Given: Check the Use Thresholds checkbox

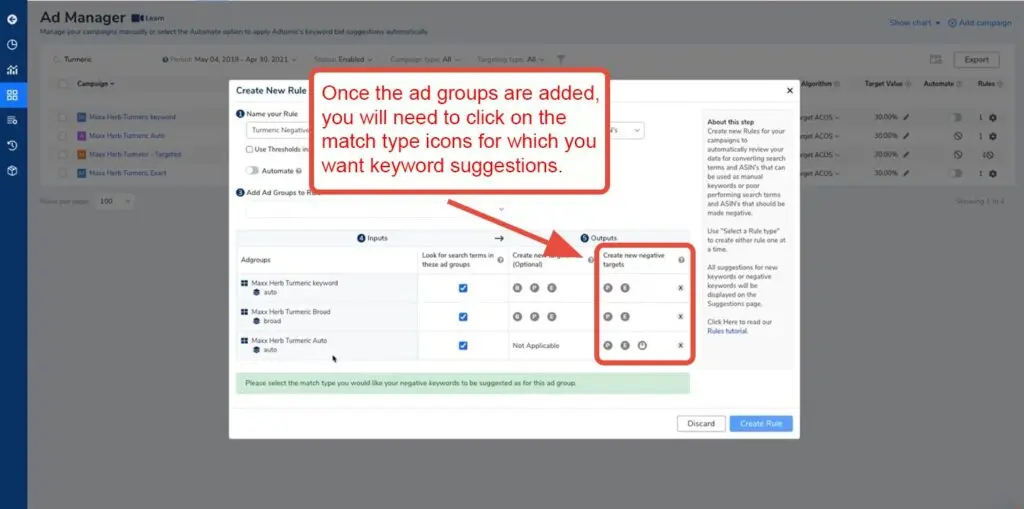Looking at the screenshot, I should [x=250, y=150].
